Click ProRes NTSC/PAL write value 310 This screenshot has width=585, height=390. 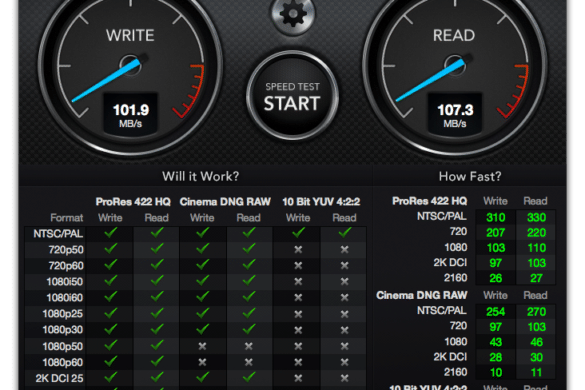(495, 217)
